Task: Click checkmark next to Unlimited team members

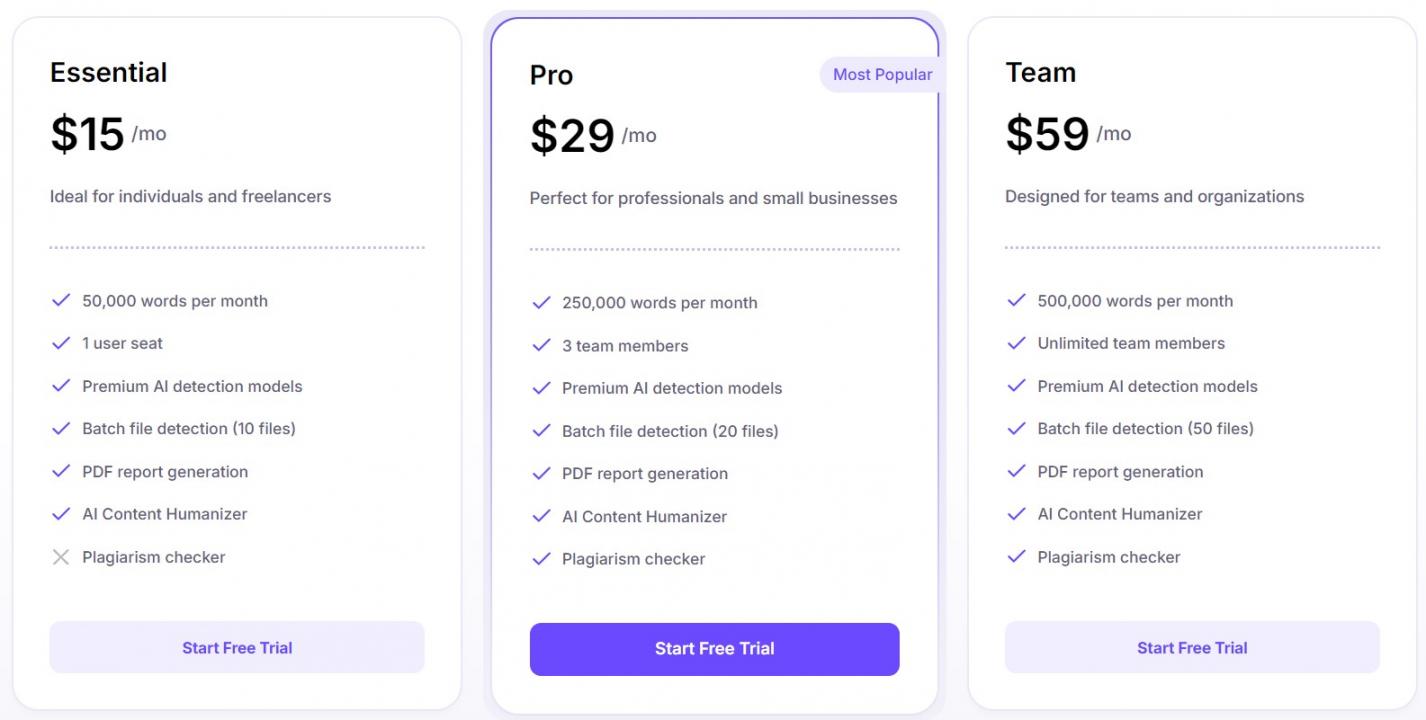Action: coord(1017,343)
